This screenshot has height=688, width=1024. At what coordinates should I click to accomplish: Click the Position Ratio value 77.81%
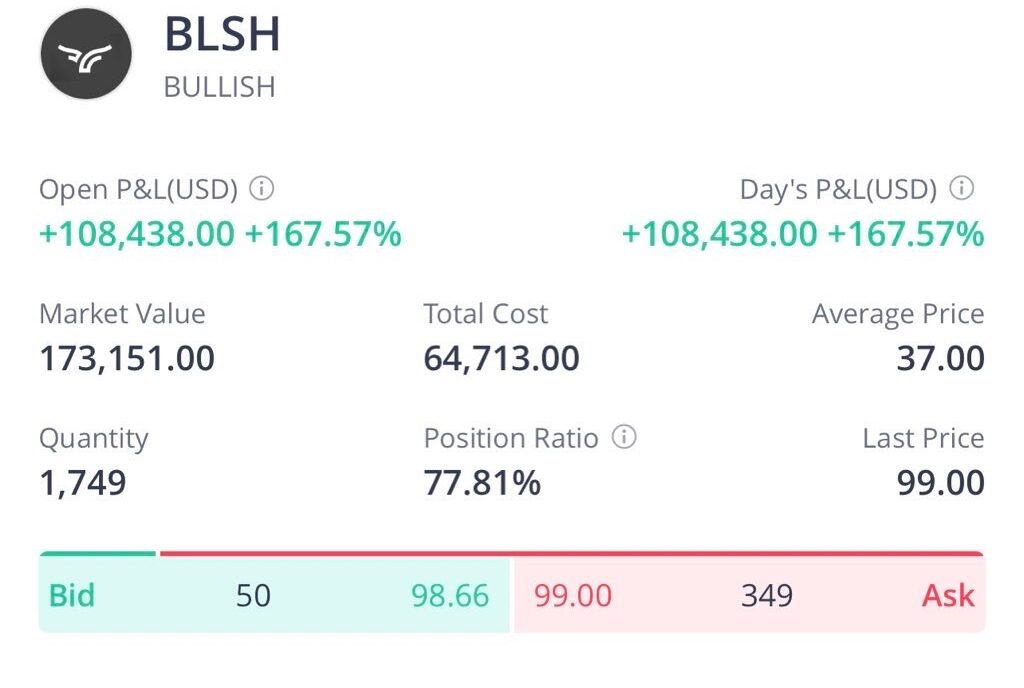pyautogui.click(x=482, y=483)
